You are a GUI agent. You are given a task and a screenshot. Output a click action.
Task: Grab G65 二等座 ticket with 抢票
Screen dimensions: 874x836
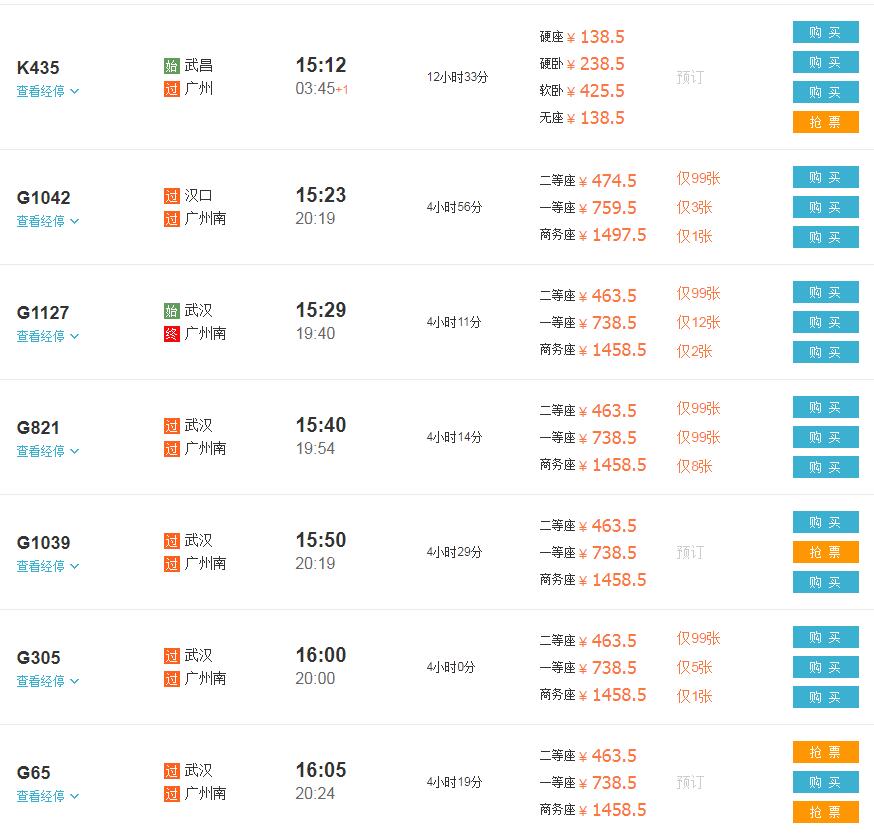(826, 752)
